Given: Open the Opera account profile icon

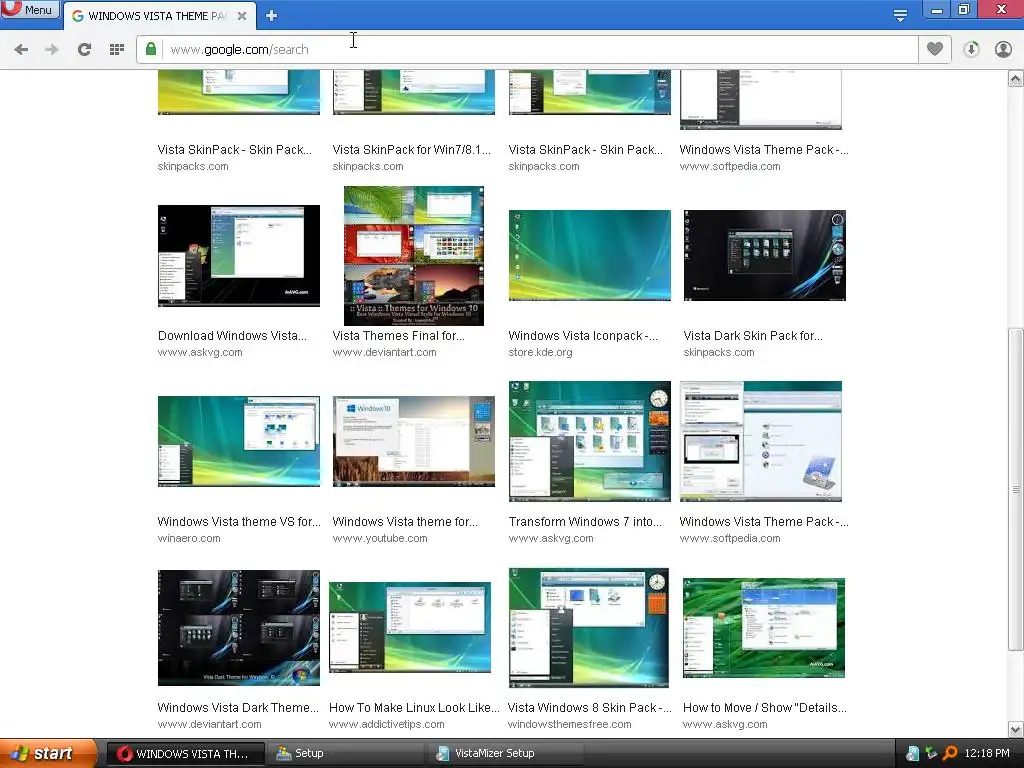Looking at the screenshot, I should click(x=1003, y=49).
